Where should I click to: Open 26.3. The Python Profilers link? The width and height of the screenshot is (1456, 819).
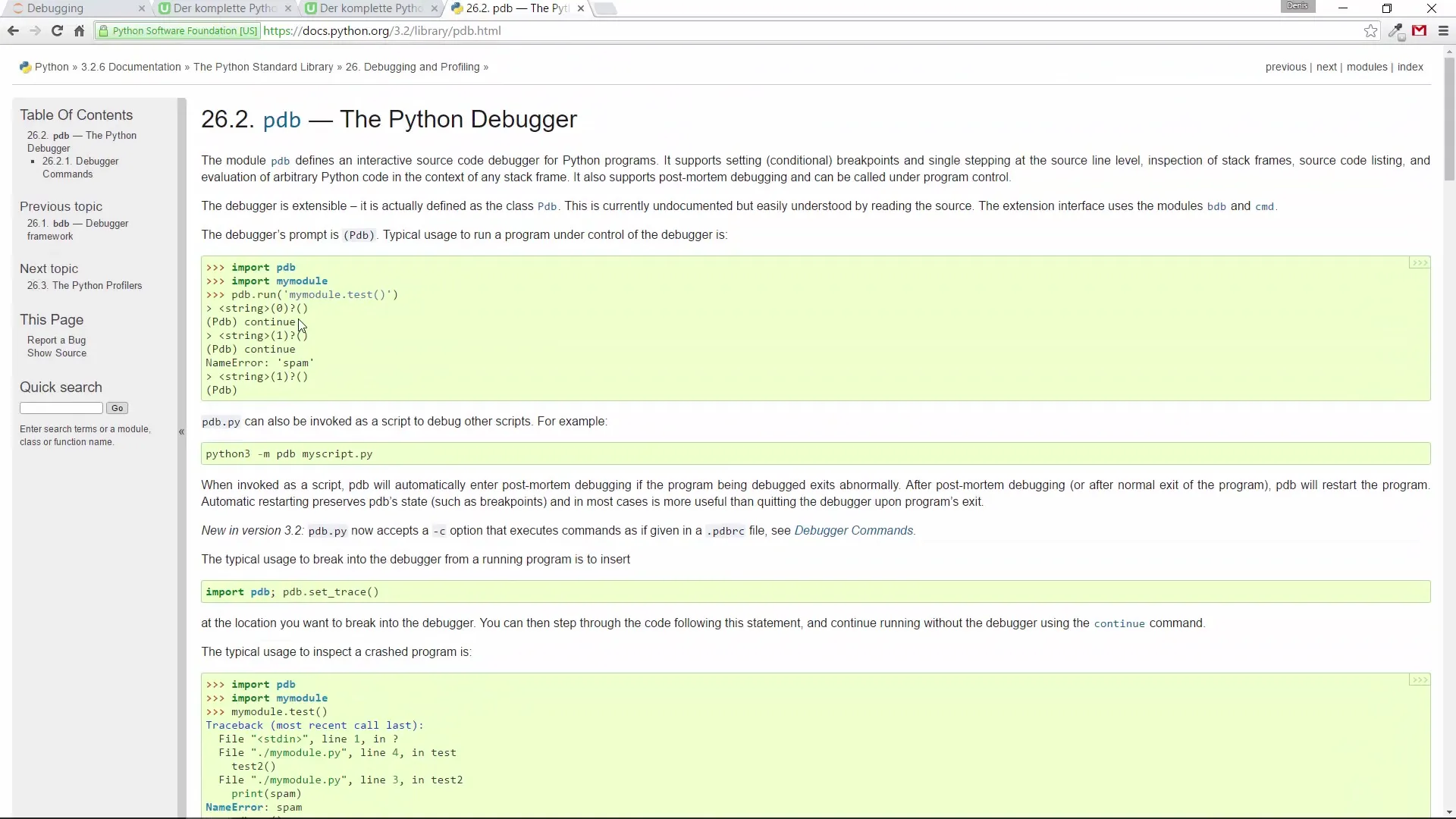(84, 286)
